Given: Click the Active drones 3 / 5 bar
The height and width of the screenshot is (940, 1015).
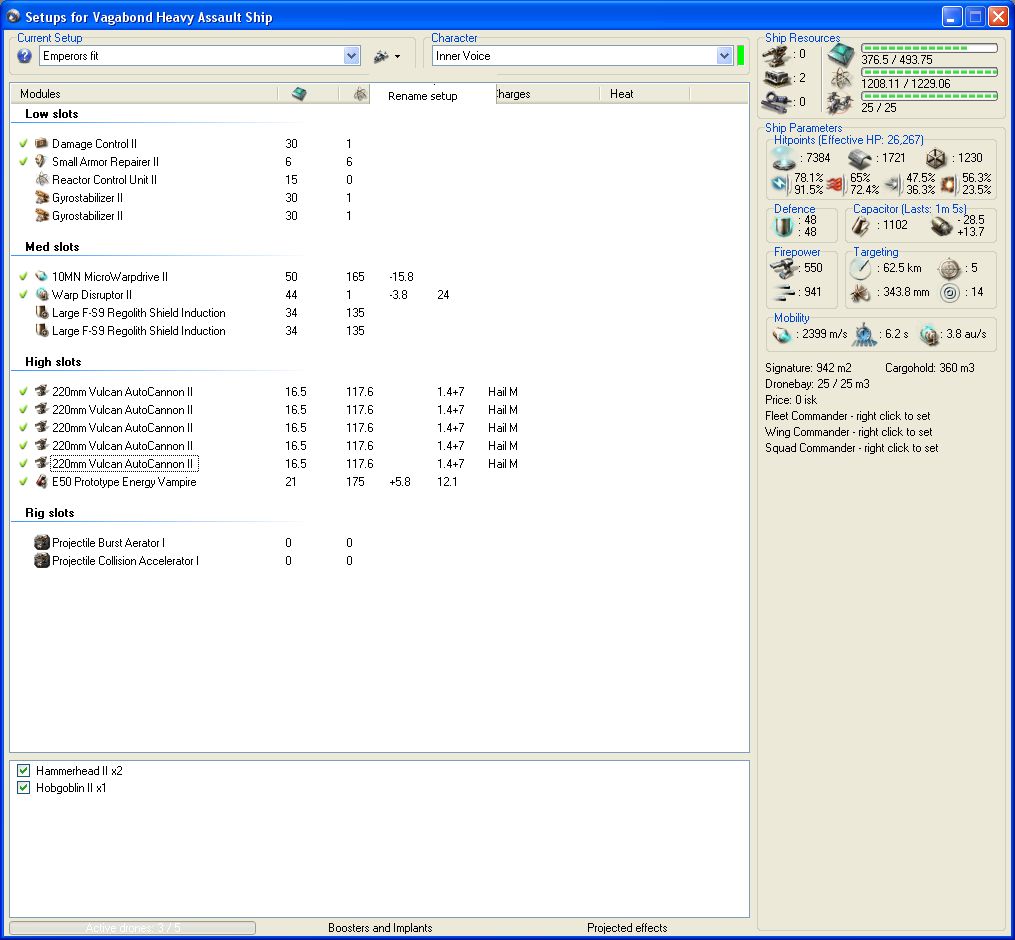Looking at the screenshot, I should click(133, 928).
